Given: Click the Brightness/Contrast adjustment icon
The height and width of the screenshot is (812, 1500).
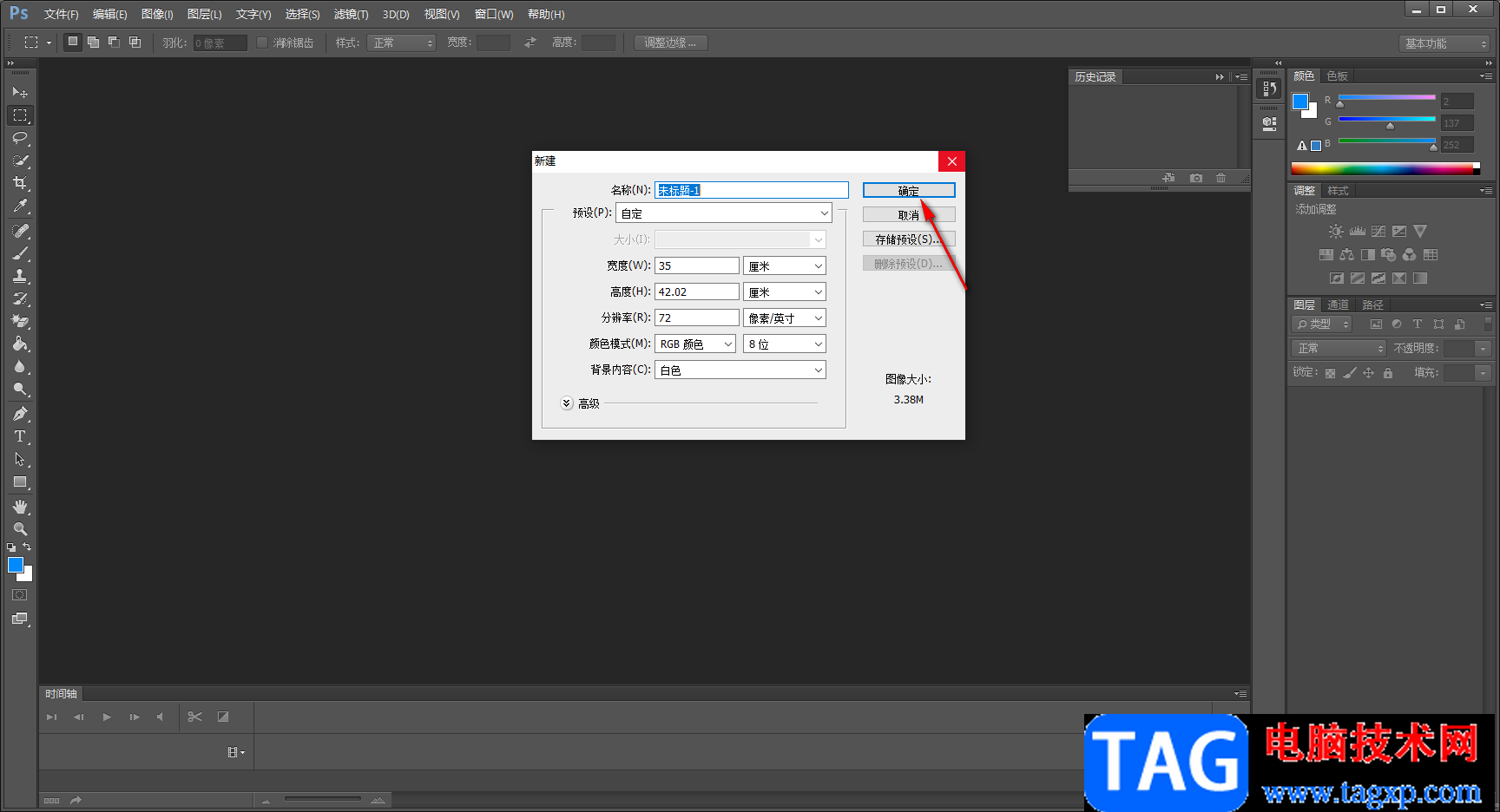Looking at the screenshot, I should [x=1336, y=232].
